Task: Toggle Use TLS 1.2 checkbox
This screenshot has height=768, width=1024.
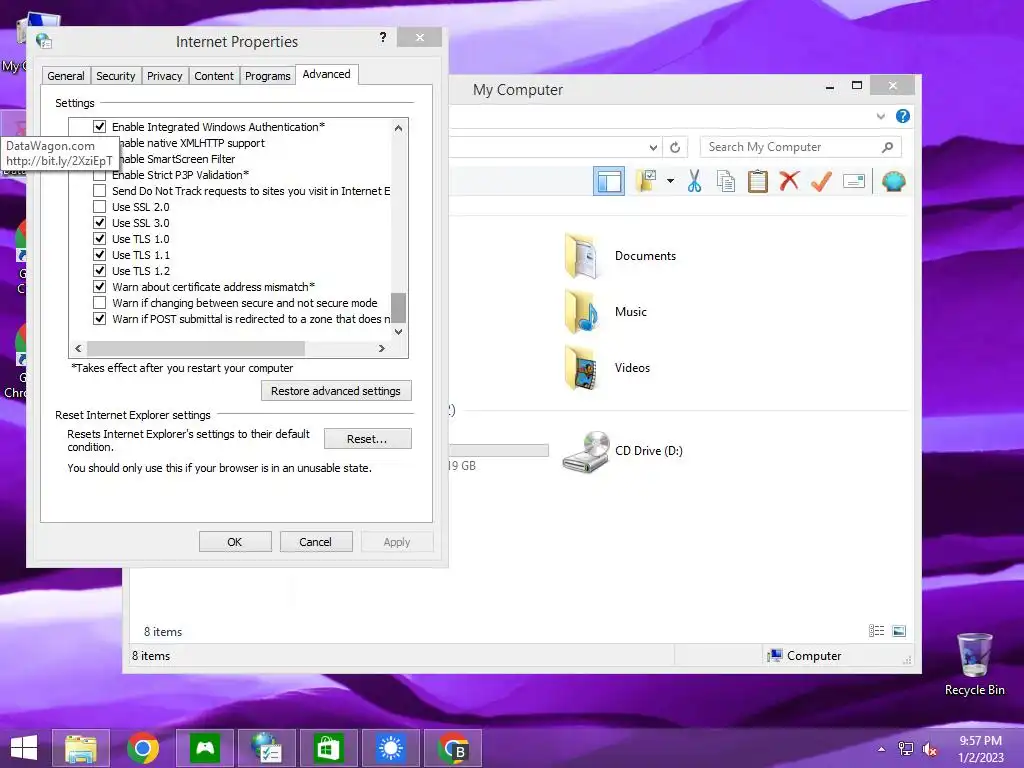Action: coord(99,271)
